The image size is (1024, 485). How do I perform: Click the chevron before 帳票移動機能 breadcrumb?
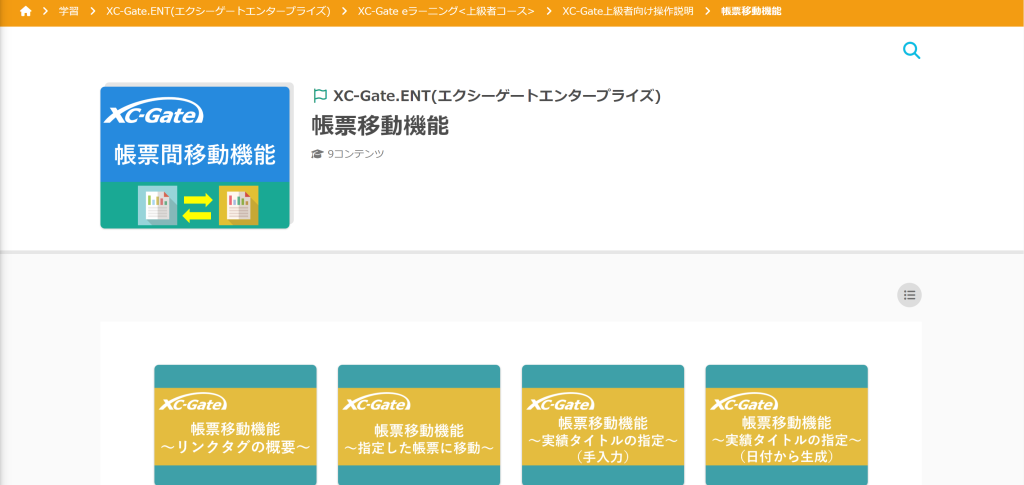point(707,11)
